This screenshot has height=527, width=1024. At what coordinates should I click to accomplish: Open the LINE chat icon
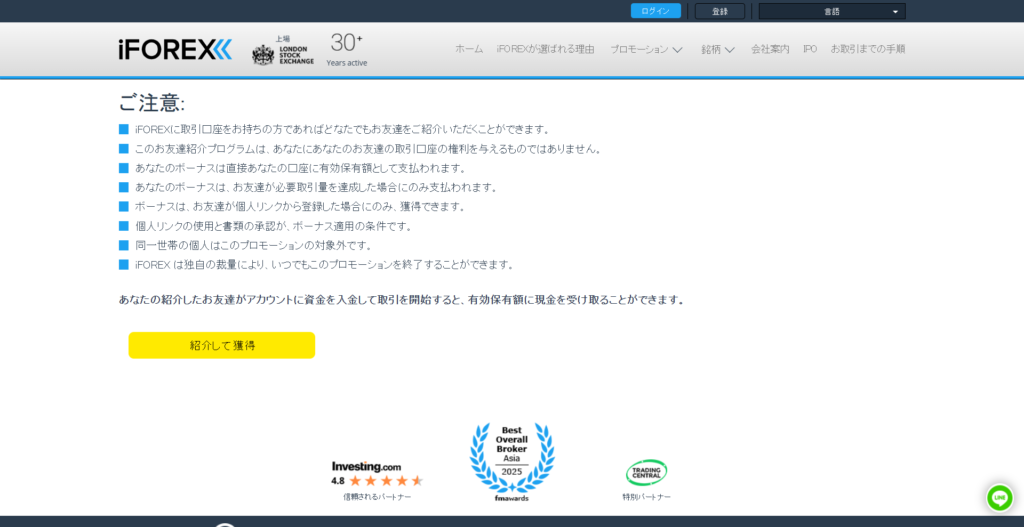(x=999, y=498)
